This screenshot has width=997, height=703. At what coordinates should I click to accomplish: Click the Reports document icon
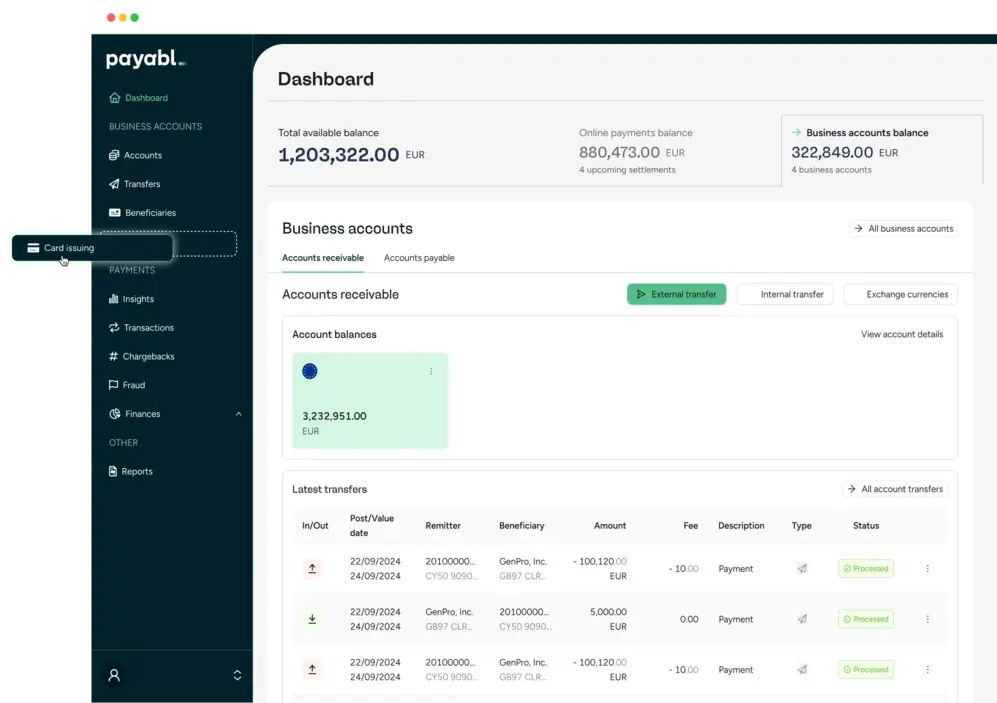(x=114, y=471)
